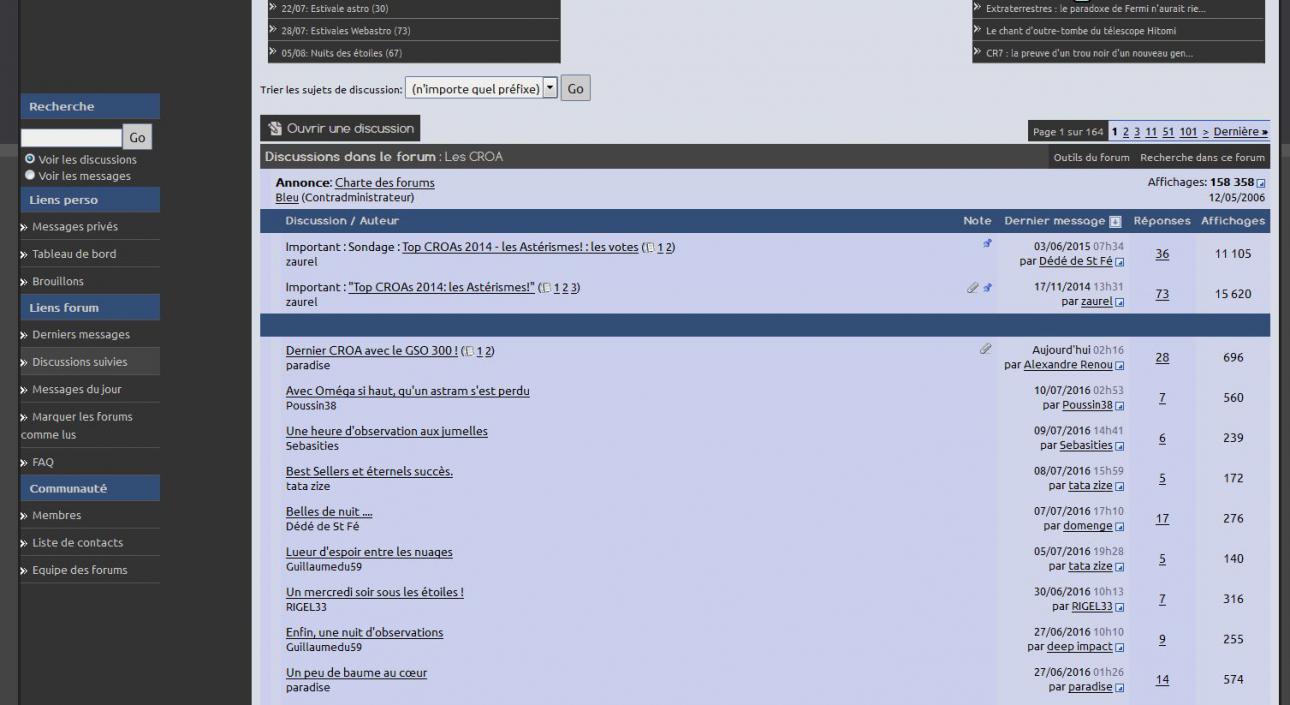This screenshot has height=705, width=1290.
Task: Open Equipe des forums
Action: coord(80,571)
